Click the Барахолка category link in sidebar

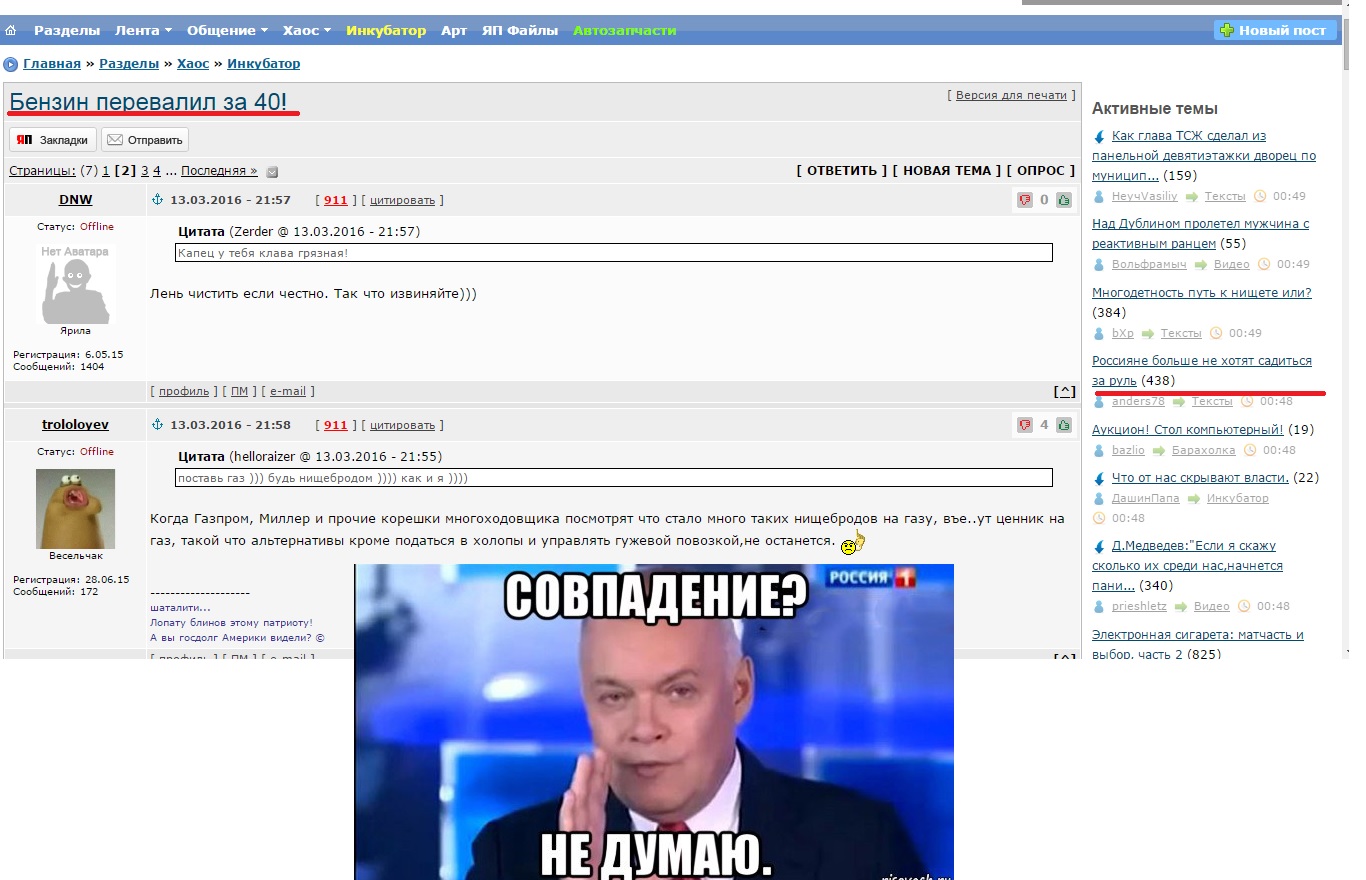coord(1203,450)
